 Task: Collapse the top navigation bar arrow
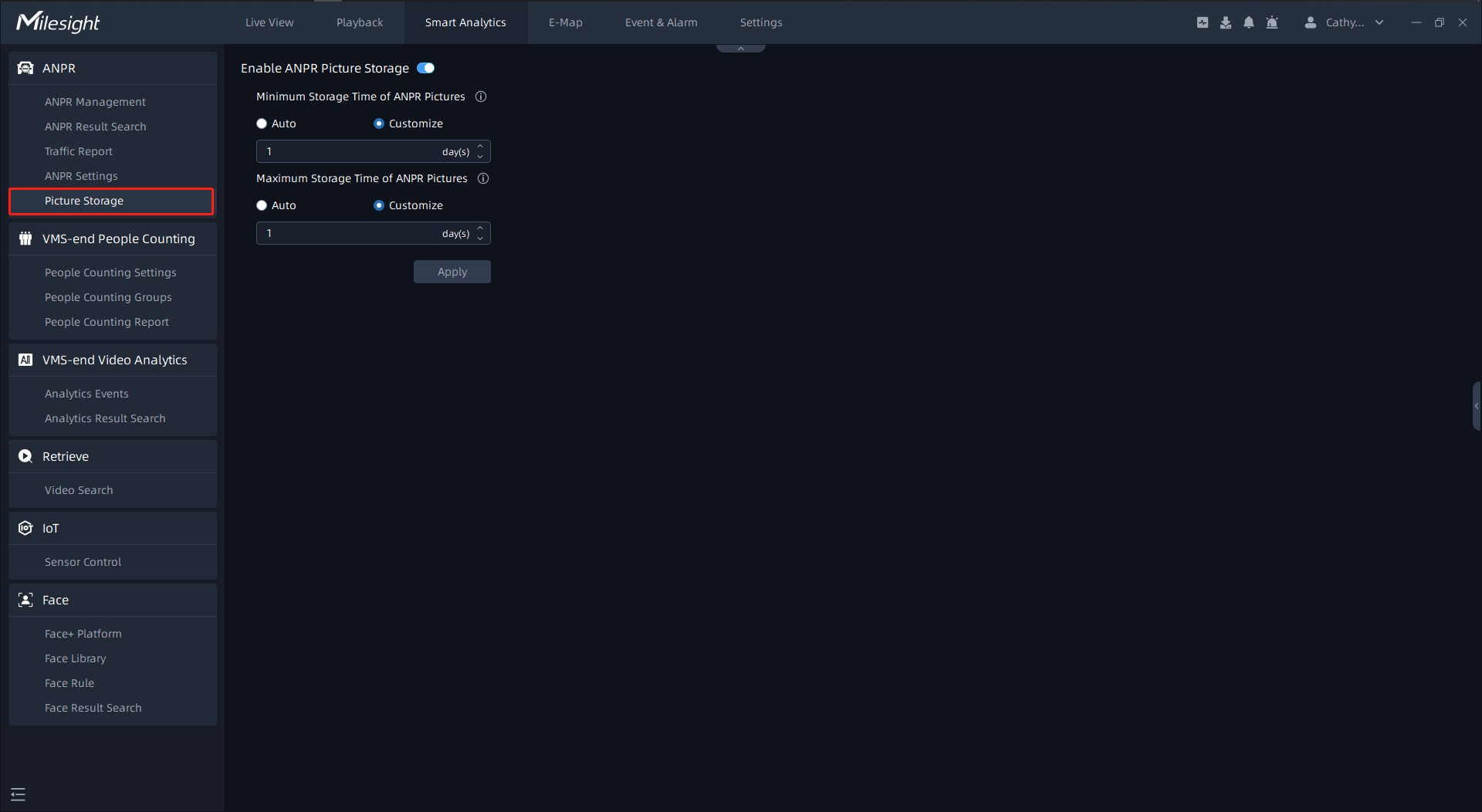pyautogui.click(x=741, y=48)
